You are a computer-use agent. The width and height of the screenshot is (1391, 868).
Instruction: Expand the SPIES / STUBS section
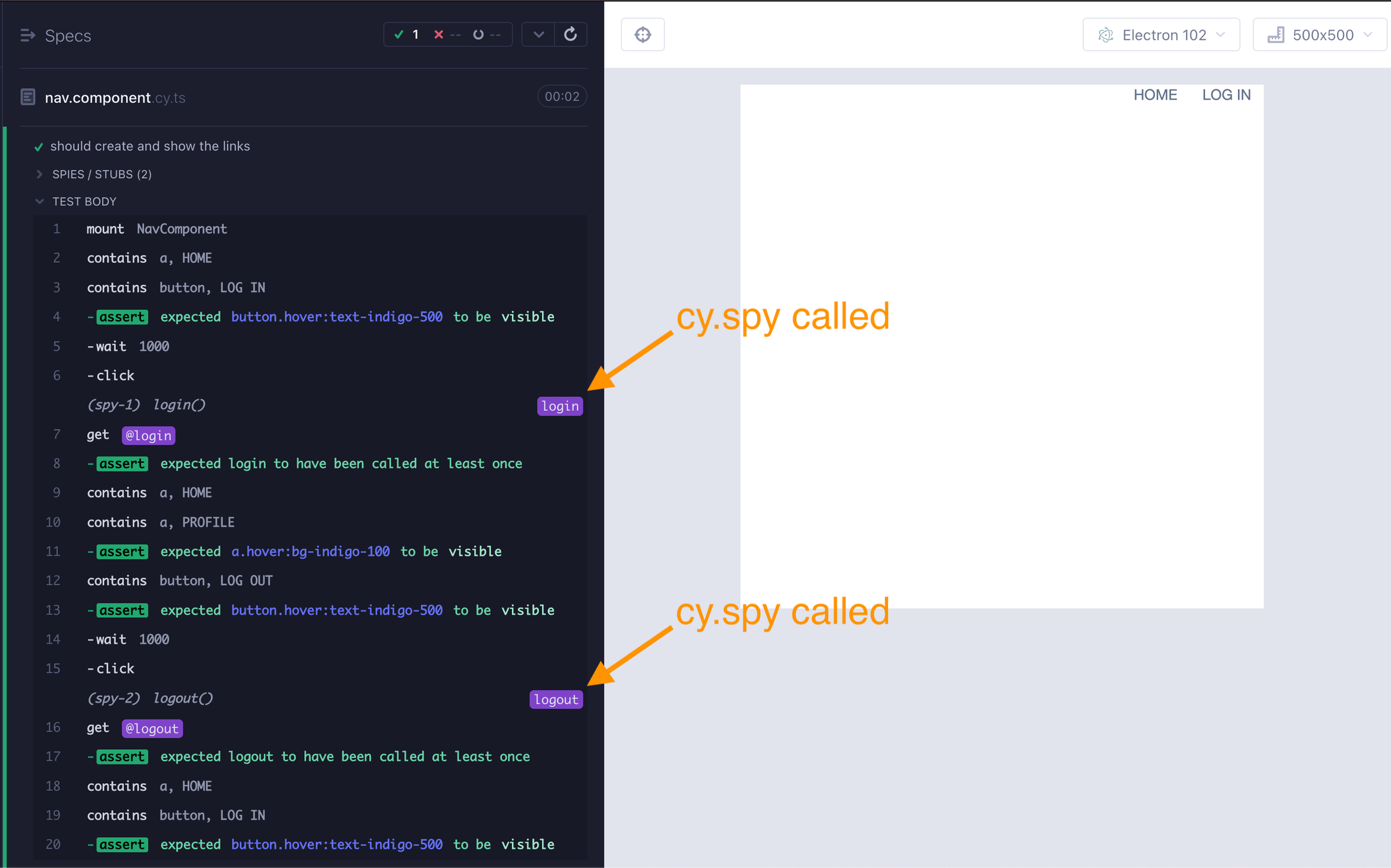point(102,174)
